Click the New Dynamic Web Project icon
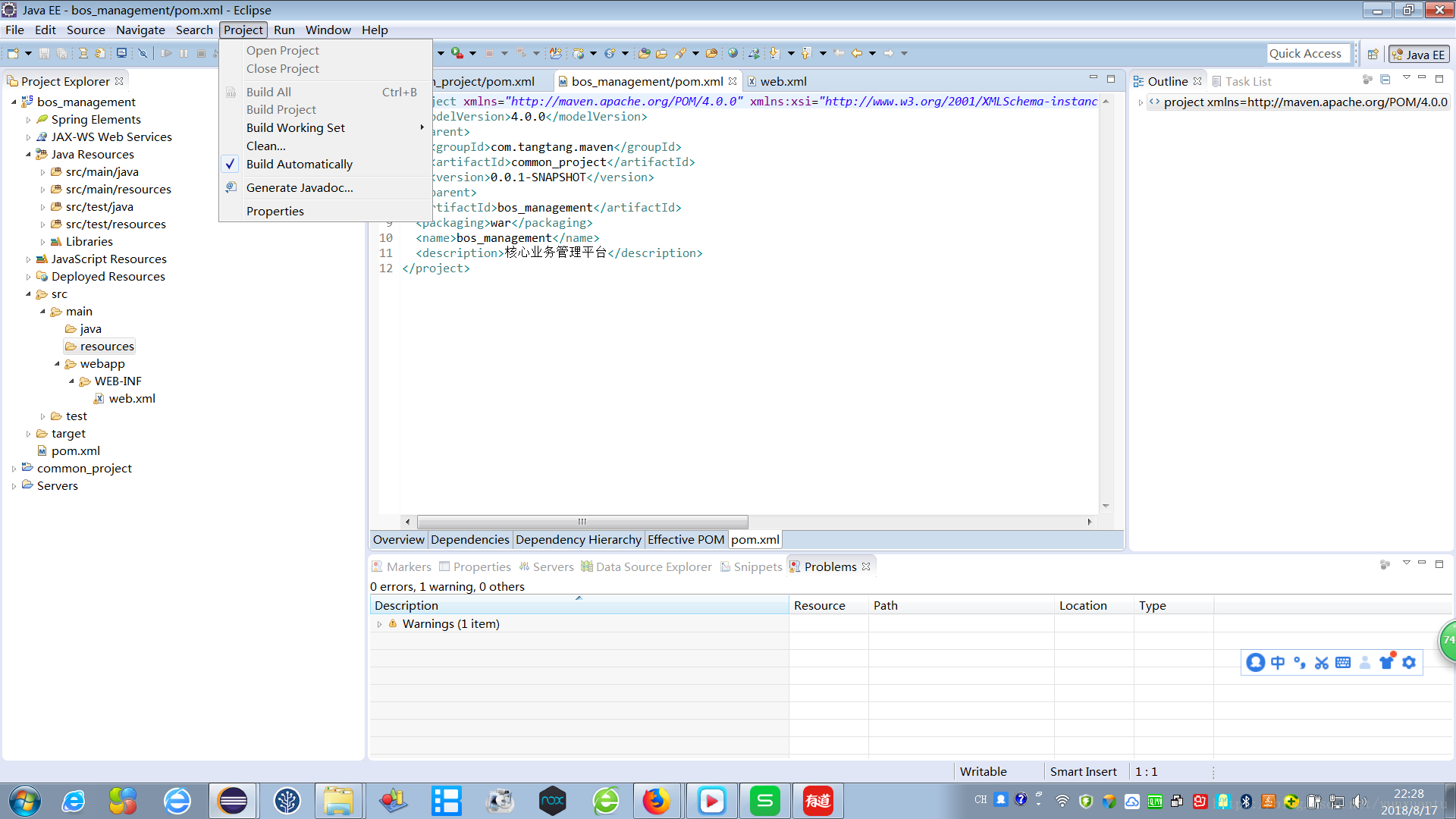 click(x=578, y=53)
